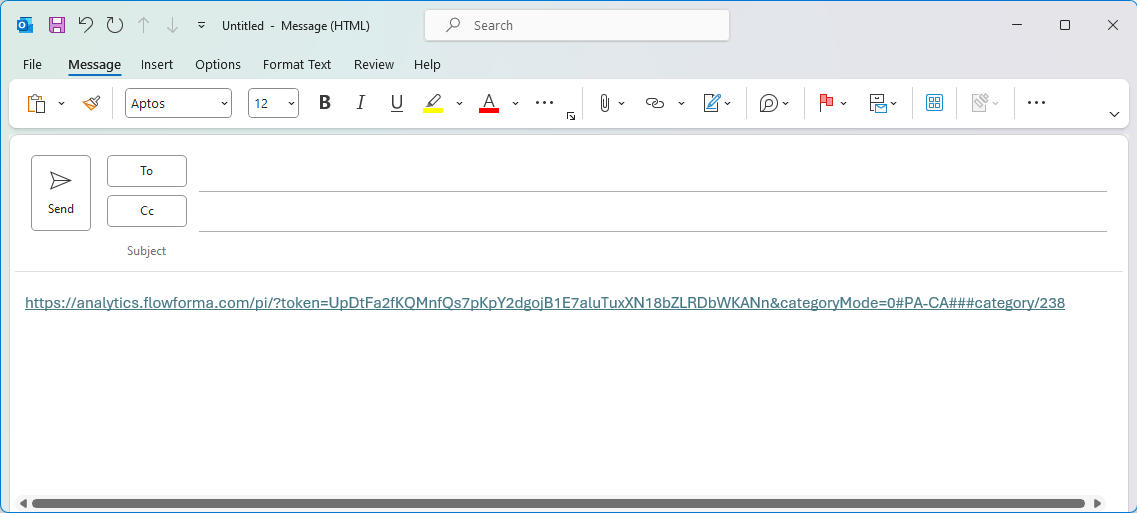The height and width of the screenshot is (513, 1137).
Task: Go to the previous item (up arrow)
Action: point(144,25)
